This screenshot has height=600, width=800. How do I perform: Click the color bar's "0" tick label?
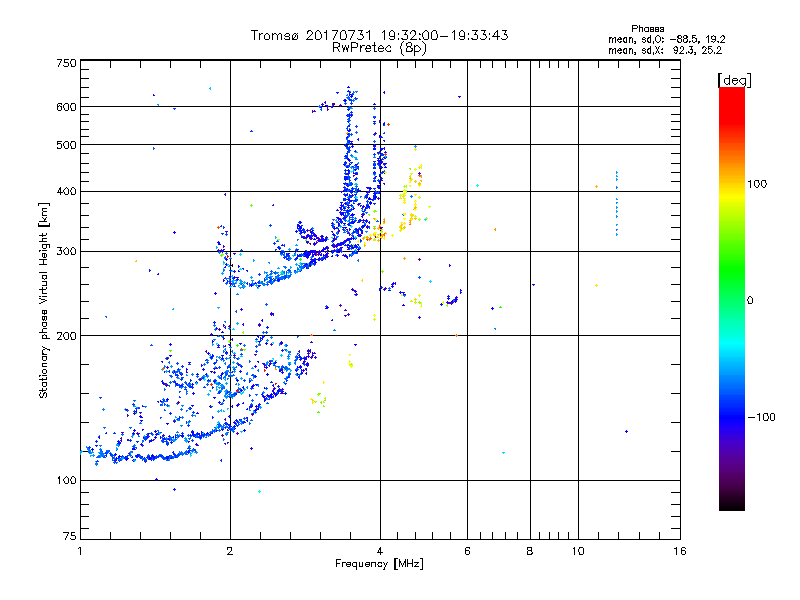point(750,300)
